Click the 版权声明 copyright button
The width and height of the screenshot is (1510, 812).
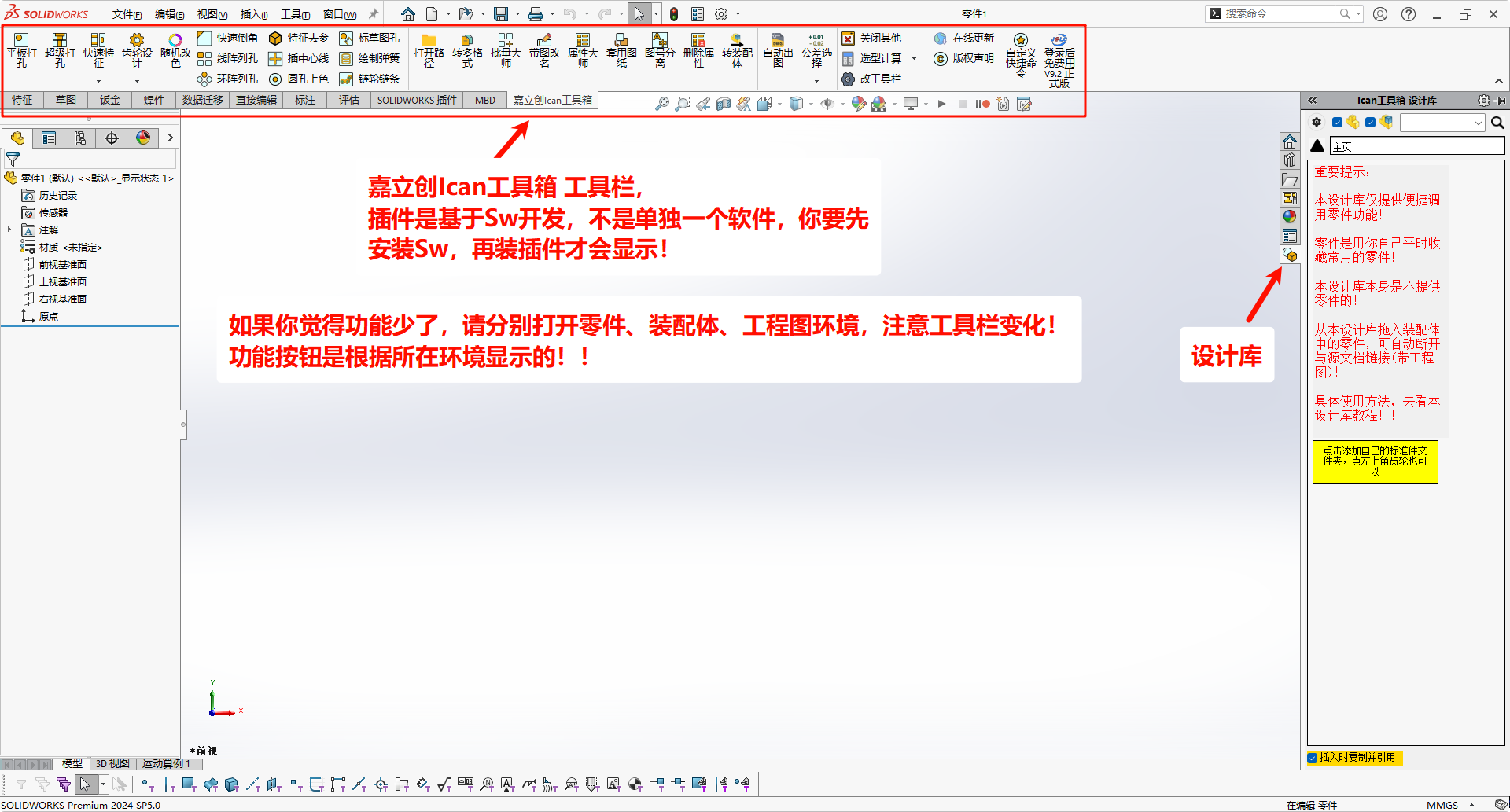964,58
